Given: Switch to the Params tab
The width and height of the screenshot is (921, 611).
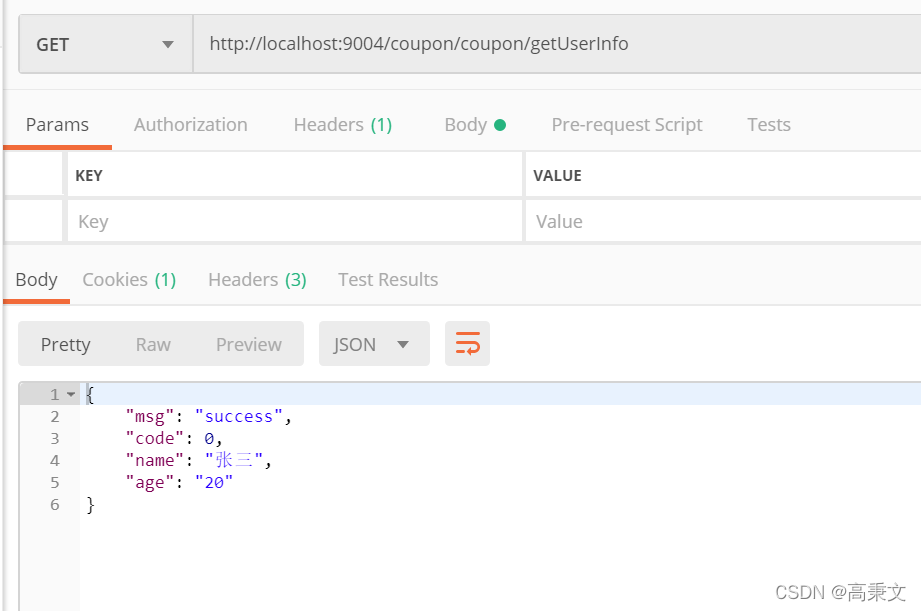Looking at the screenshot, I should pyautogui.click(x=57, y=125).
